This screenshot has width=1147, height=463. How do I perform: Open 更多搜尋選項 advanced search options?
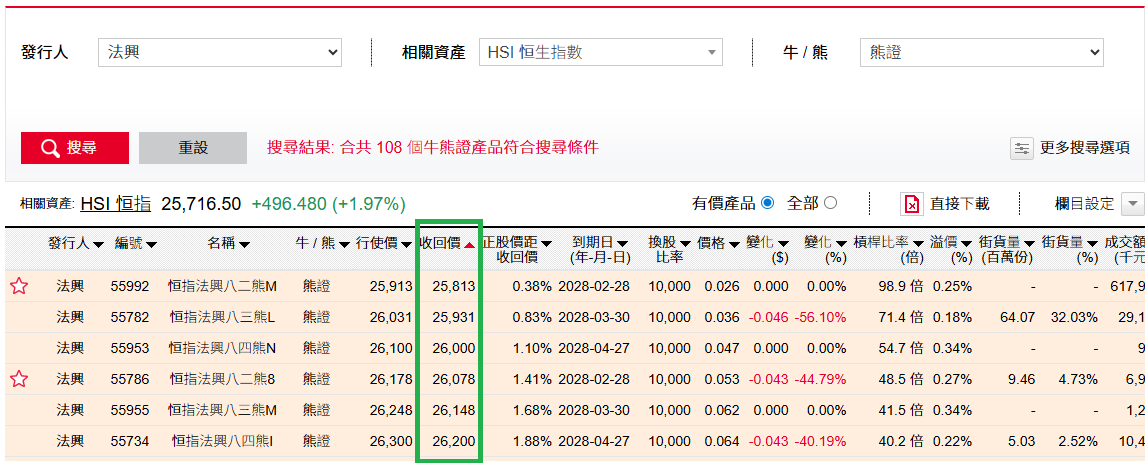click(x=1085, y=148)
